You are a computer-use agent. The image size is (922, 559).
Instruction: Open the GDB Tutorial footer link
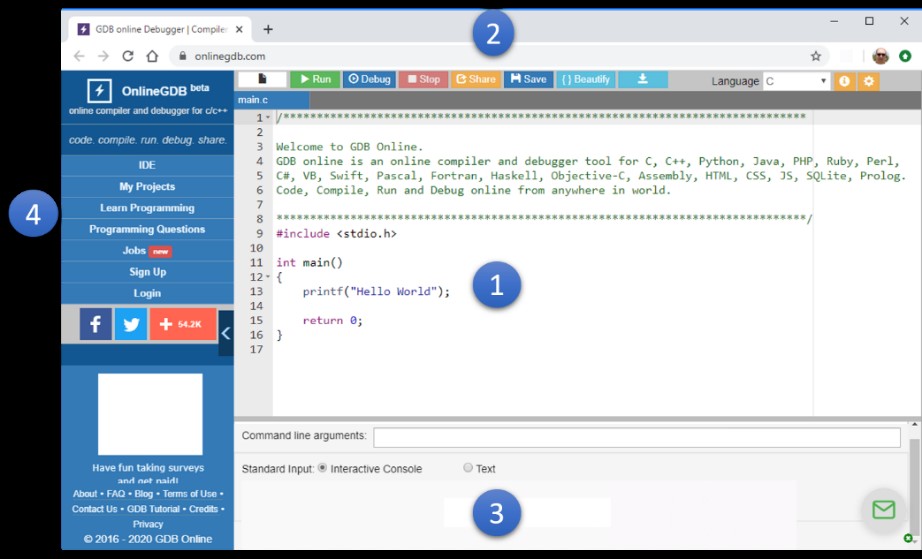click(x=153, y=509)
